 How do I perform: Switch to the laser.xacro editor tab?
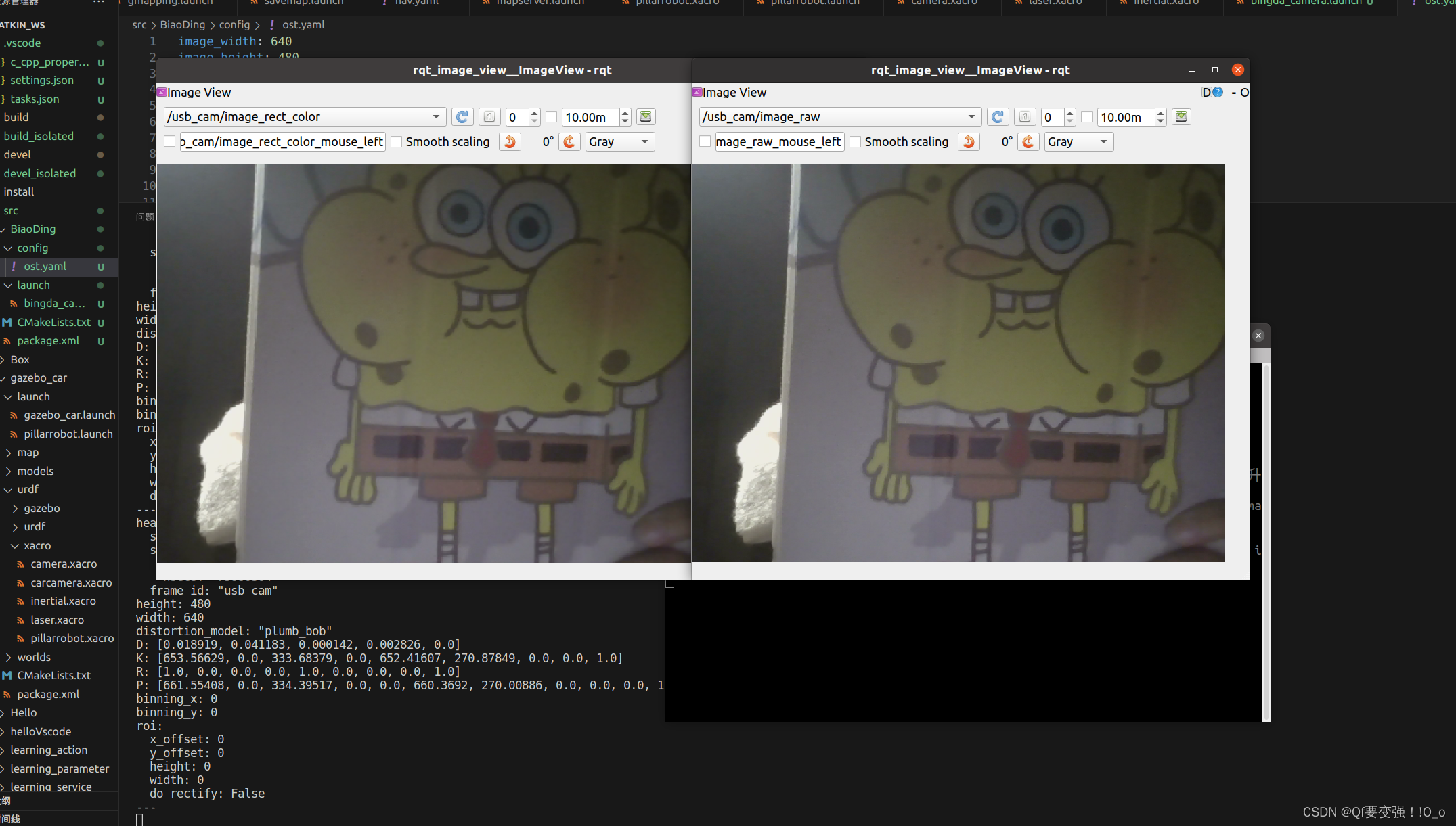(x=1054, y=3)
